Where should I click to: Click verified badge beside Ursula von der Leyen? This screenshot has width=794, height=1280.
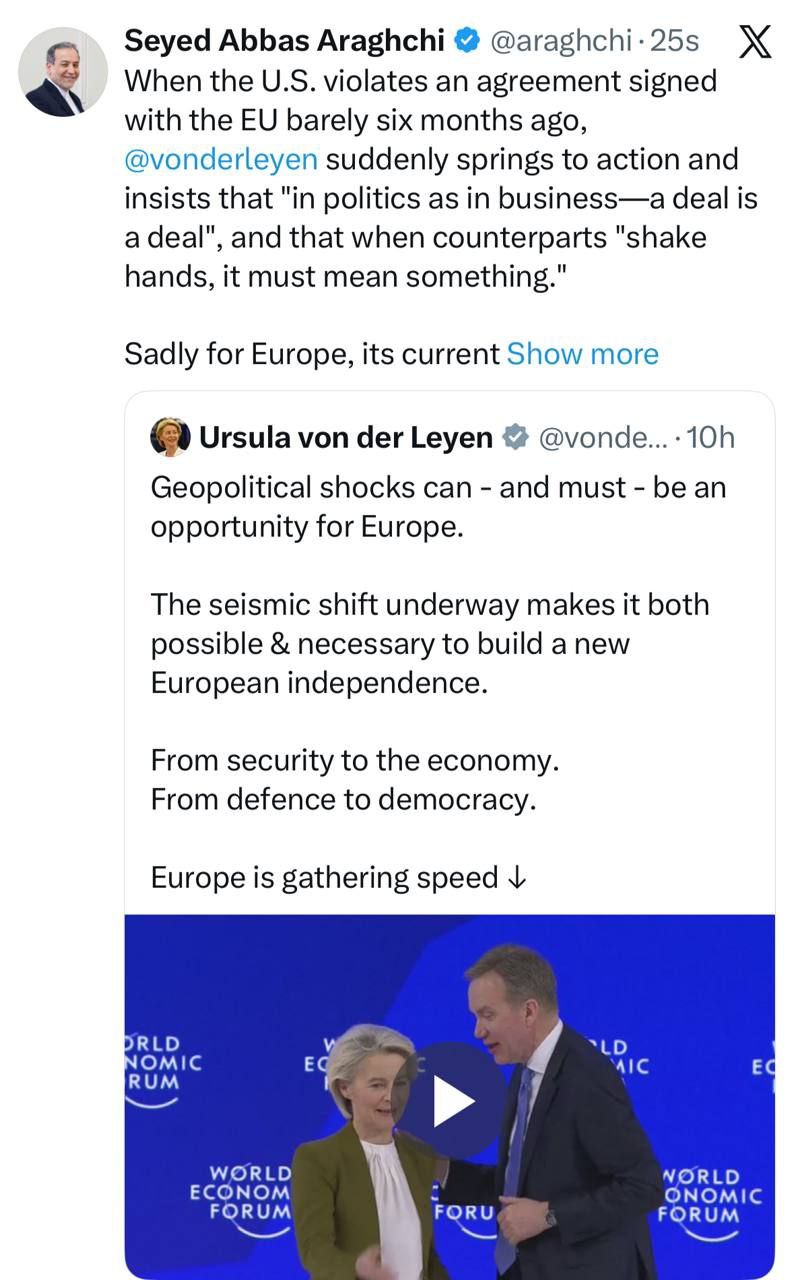[515, 437]
